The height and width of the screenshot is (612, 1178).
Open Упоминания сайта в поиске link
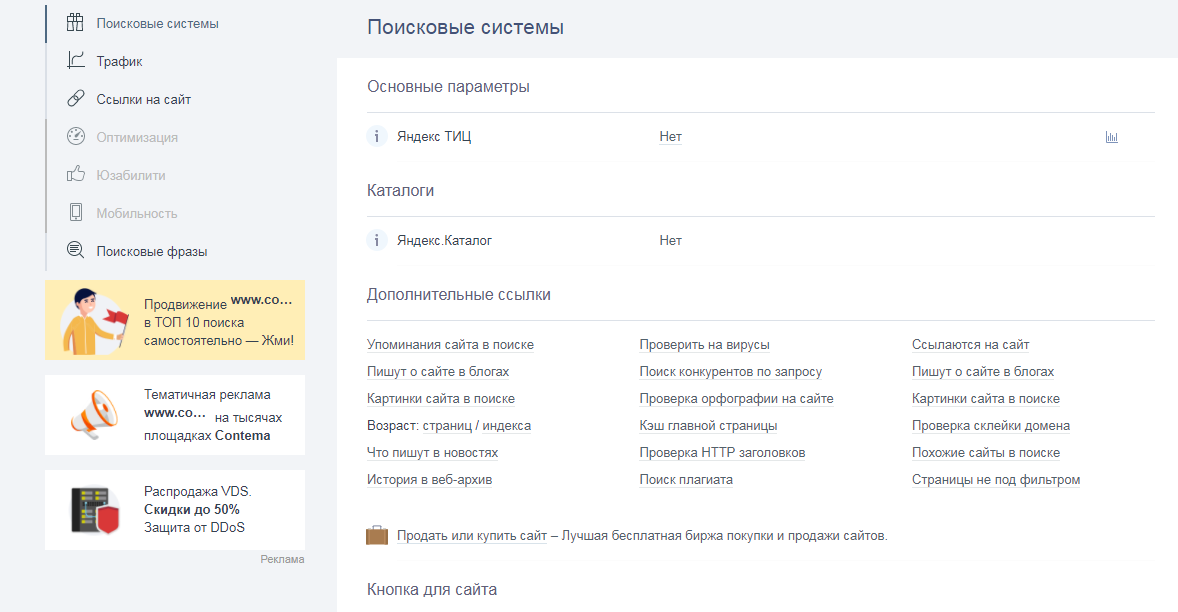click(450, 345)
